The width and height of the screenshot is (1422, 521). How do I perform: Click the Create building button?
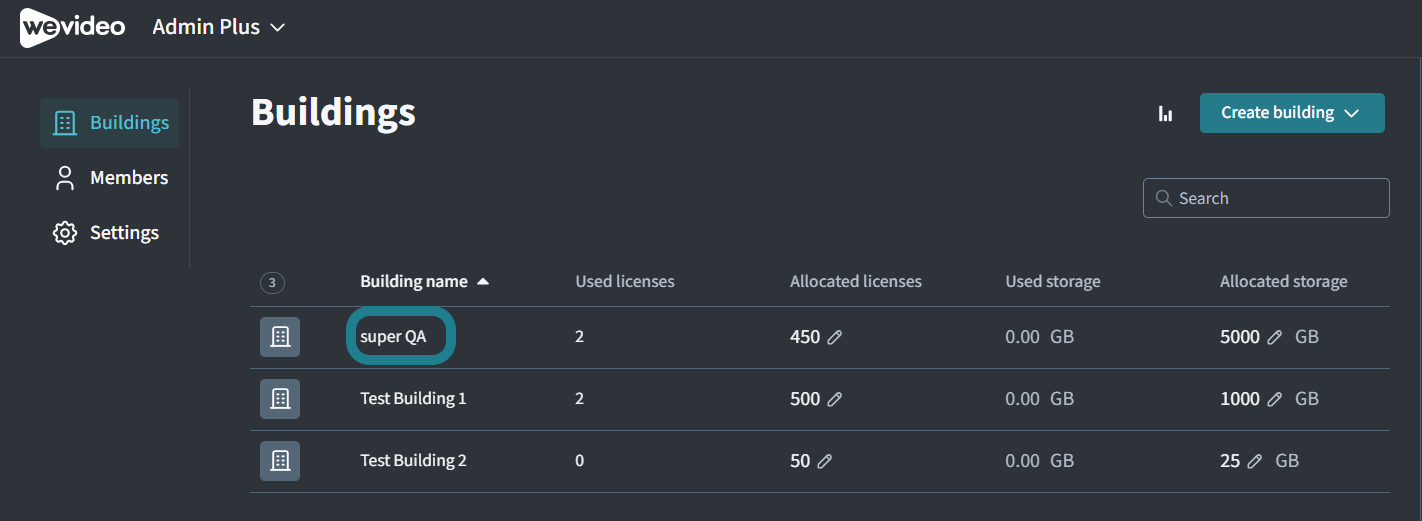point(1292,113)
